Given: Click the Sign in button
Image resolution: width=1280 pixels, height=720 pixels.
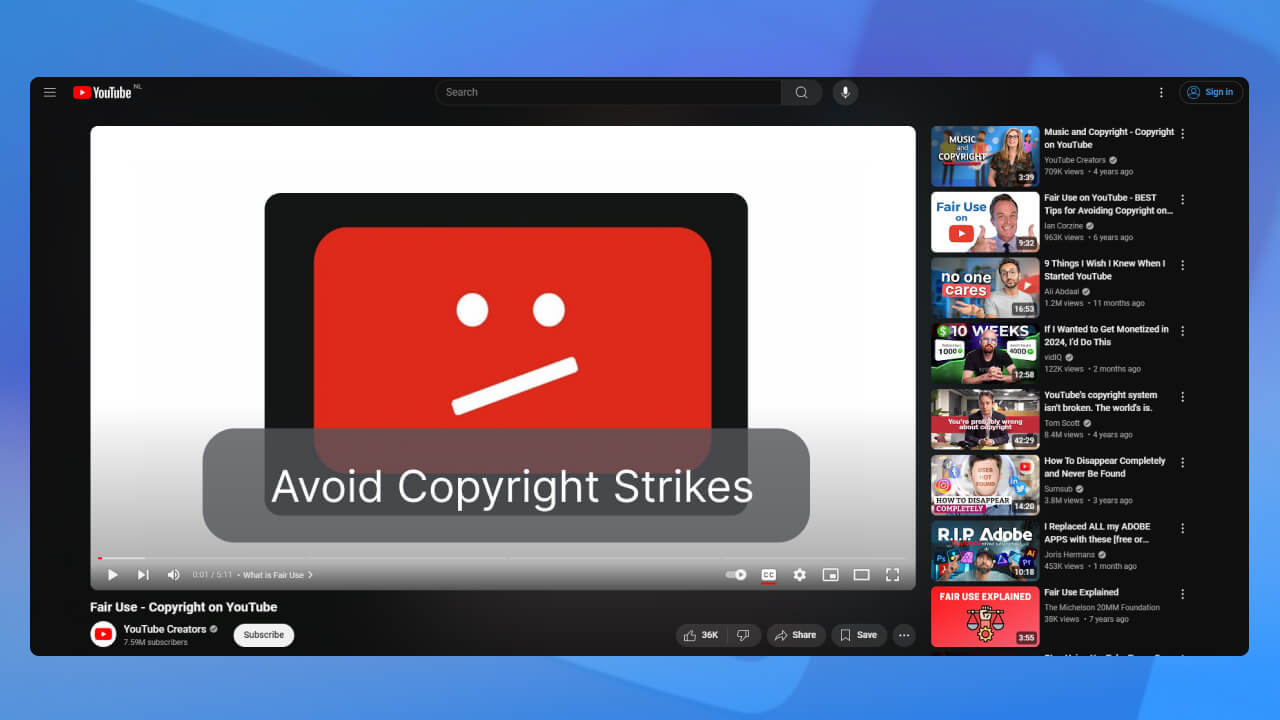Looking at the screenshot, I should (x=1210, y=92).
